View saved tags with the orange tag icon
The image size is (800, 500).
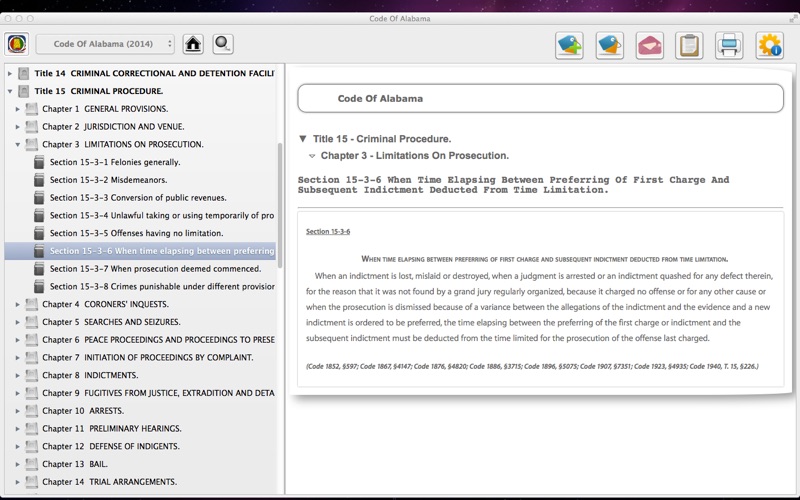click(610, 45)
